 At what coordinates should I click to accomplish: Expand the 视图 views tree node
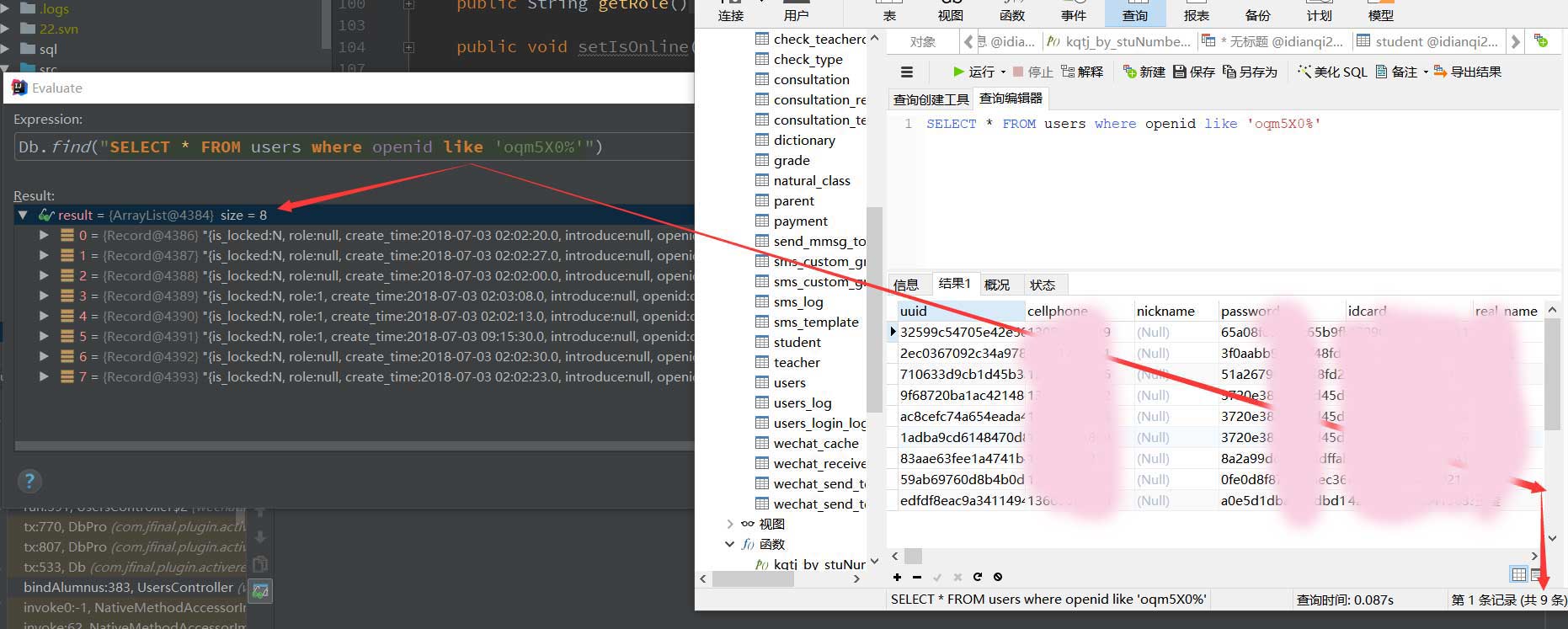pyautogui.click(x=730, y=524)
